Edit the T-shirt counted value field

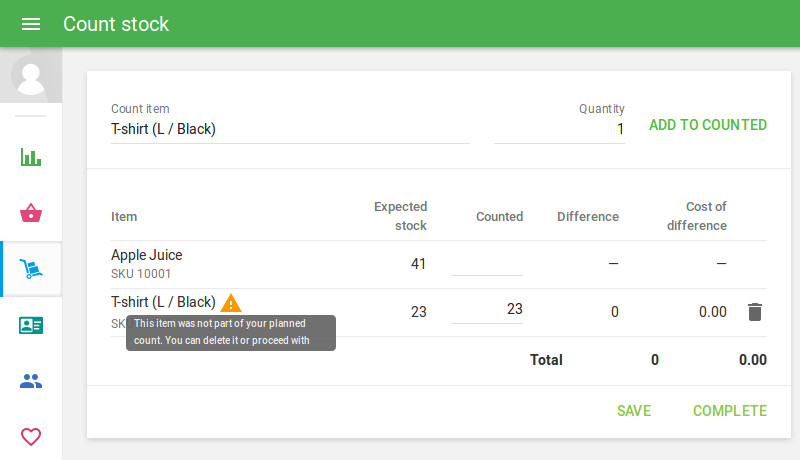click(x=486, y=310)
